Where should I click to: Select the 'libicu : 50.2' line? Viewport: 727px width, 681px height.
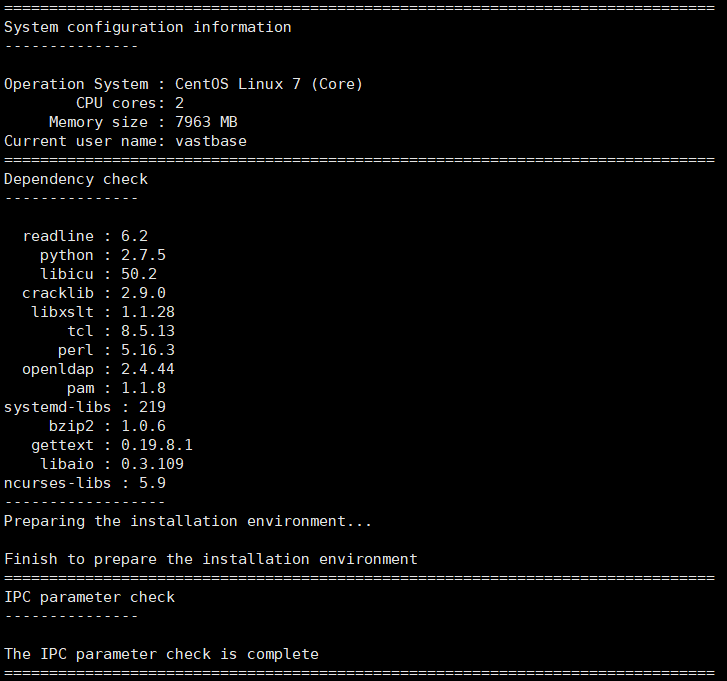98,274
